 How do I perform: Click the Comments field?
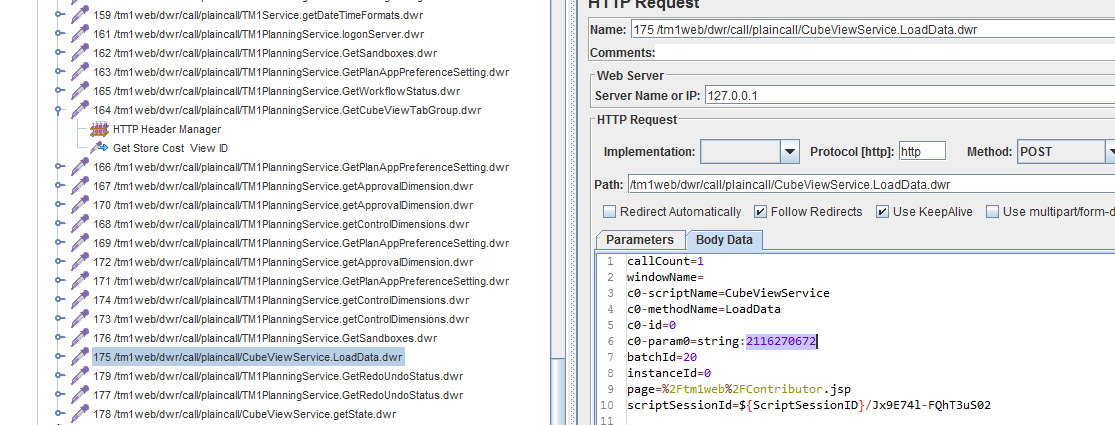[x=886, y=53]
